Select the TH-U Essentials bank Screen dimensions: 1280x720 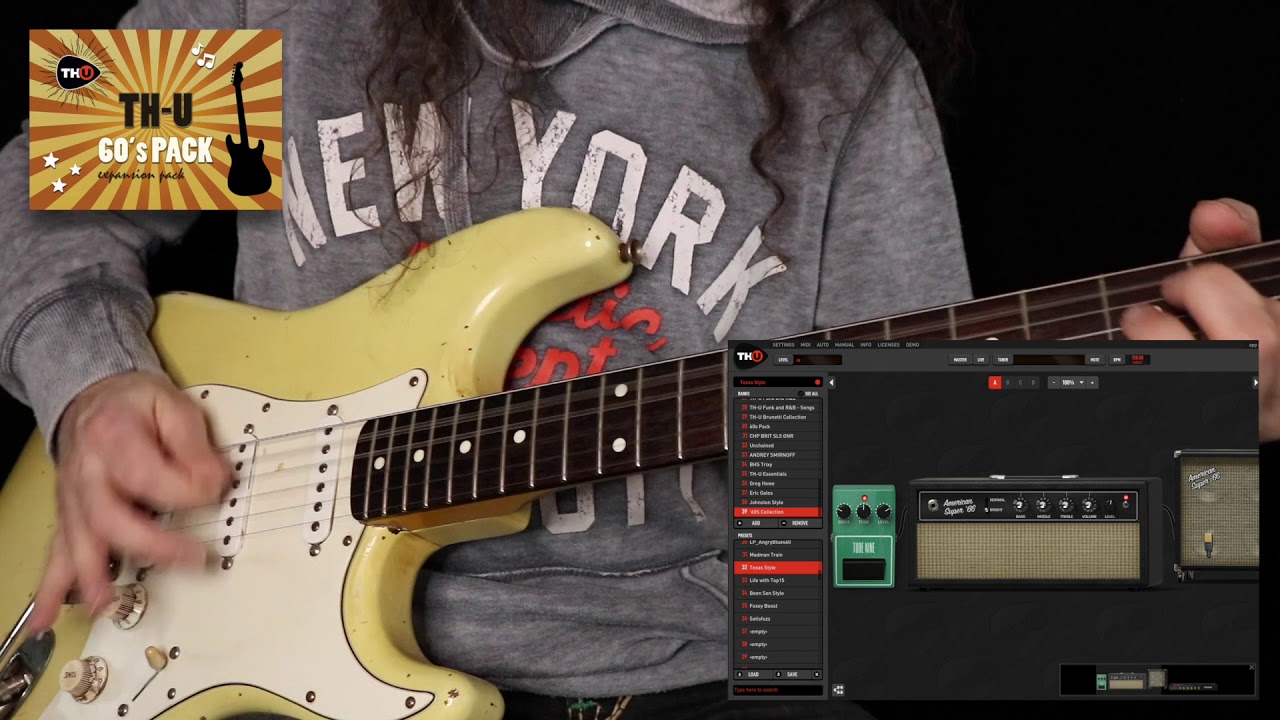[x=778, y=474]
